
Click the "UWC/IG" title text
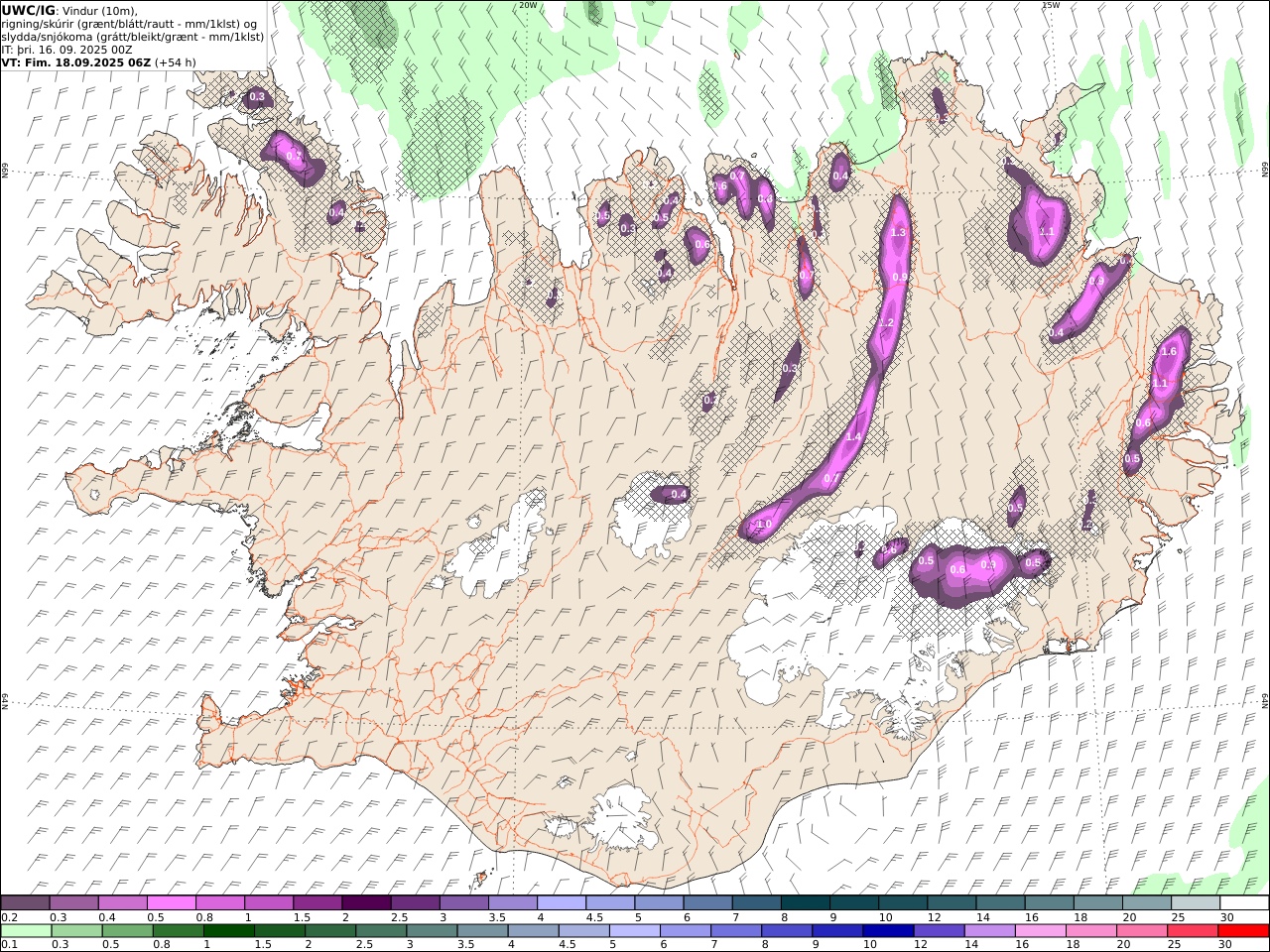29,10
